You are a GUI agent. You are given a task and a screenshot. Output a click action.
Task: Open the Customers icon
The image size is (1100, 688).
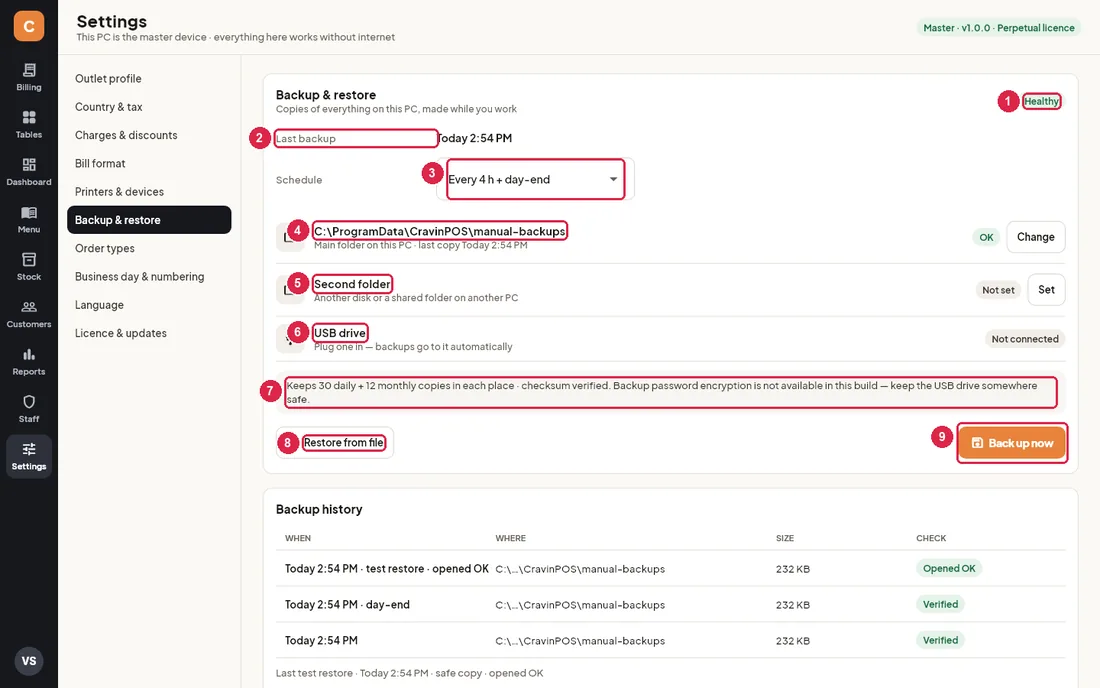(29, 307)
